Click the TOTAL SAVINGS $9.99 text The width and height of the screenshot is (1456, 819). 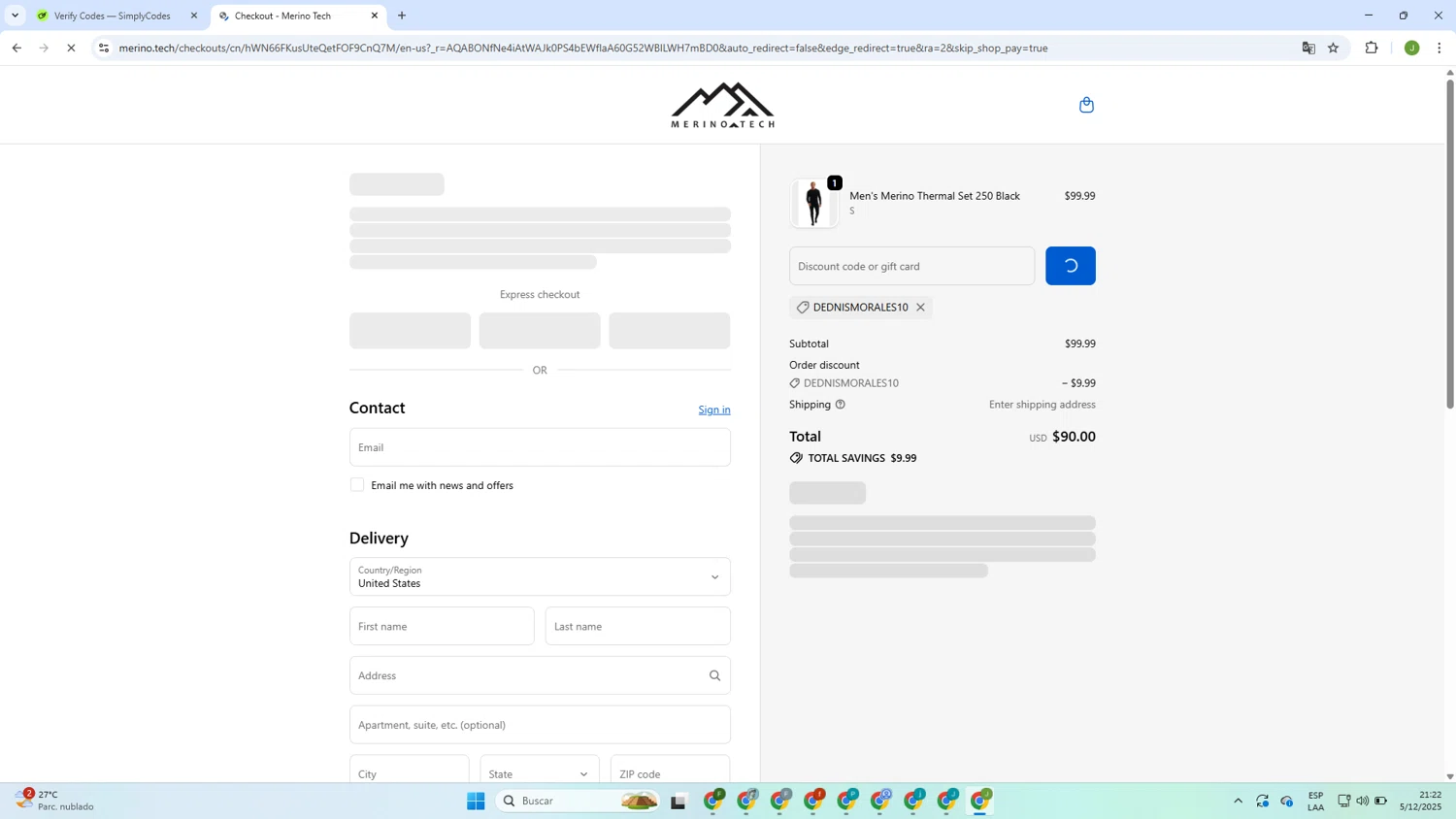pos(862,458)
